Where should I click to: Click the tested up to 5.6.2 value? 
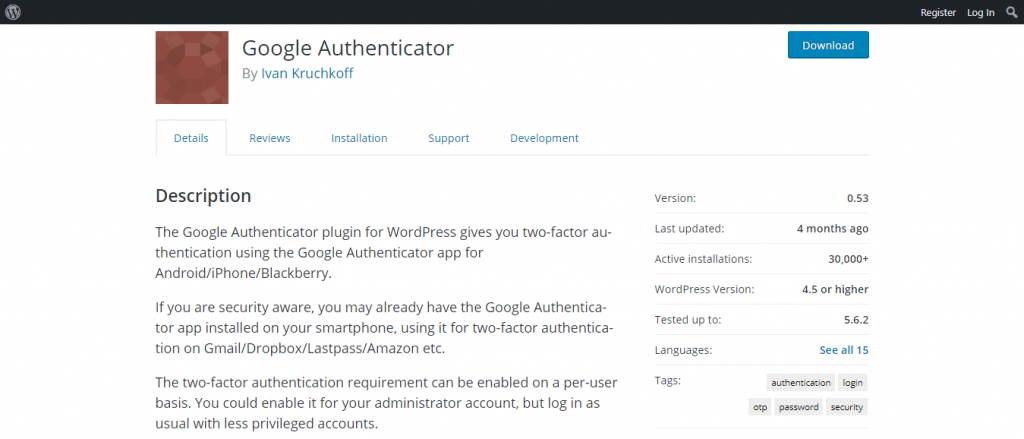(x=854, y=320)
